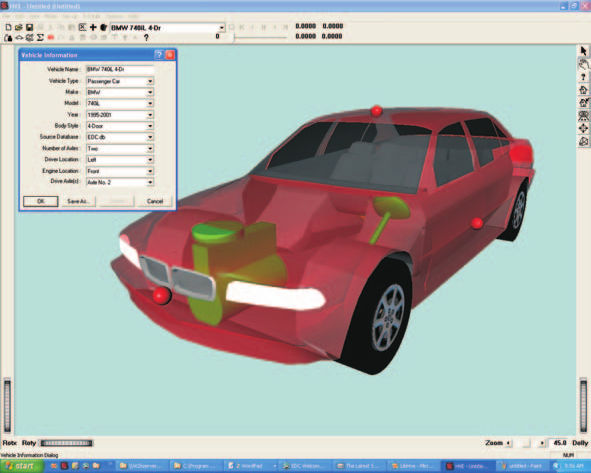Switch to WordPad taskbar item

click(251, 466)
